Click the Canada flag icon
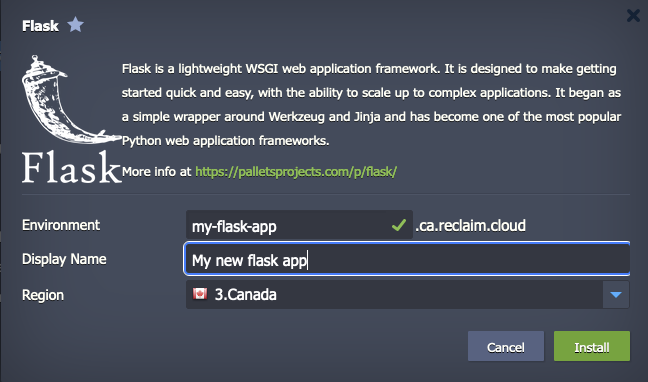The width and height of the screenshot is (648, 382). [200, 294]
